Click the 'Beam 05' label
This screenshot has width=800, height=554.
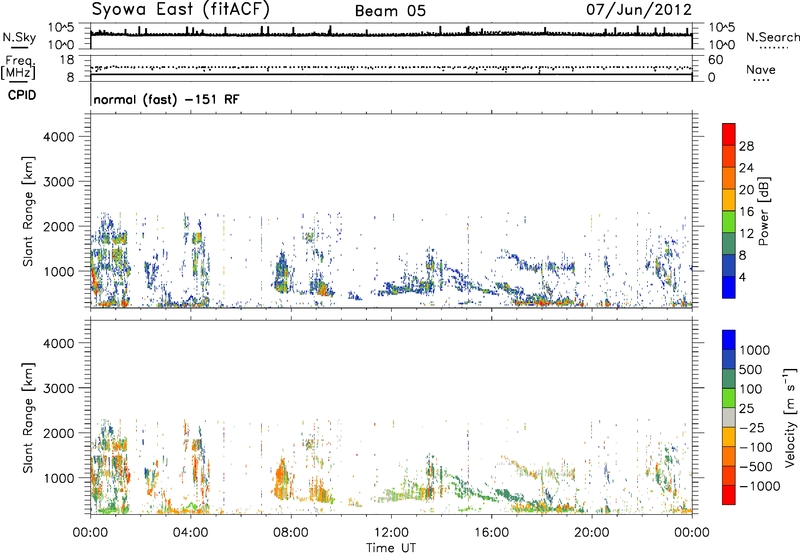click(390, 11)
